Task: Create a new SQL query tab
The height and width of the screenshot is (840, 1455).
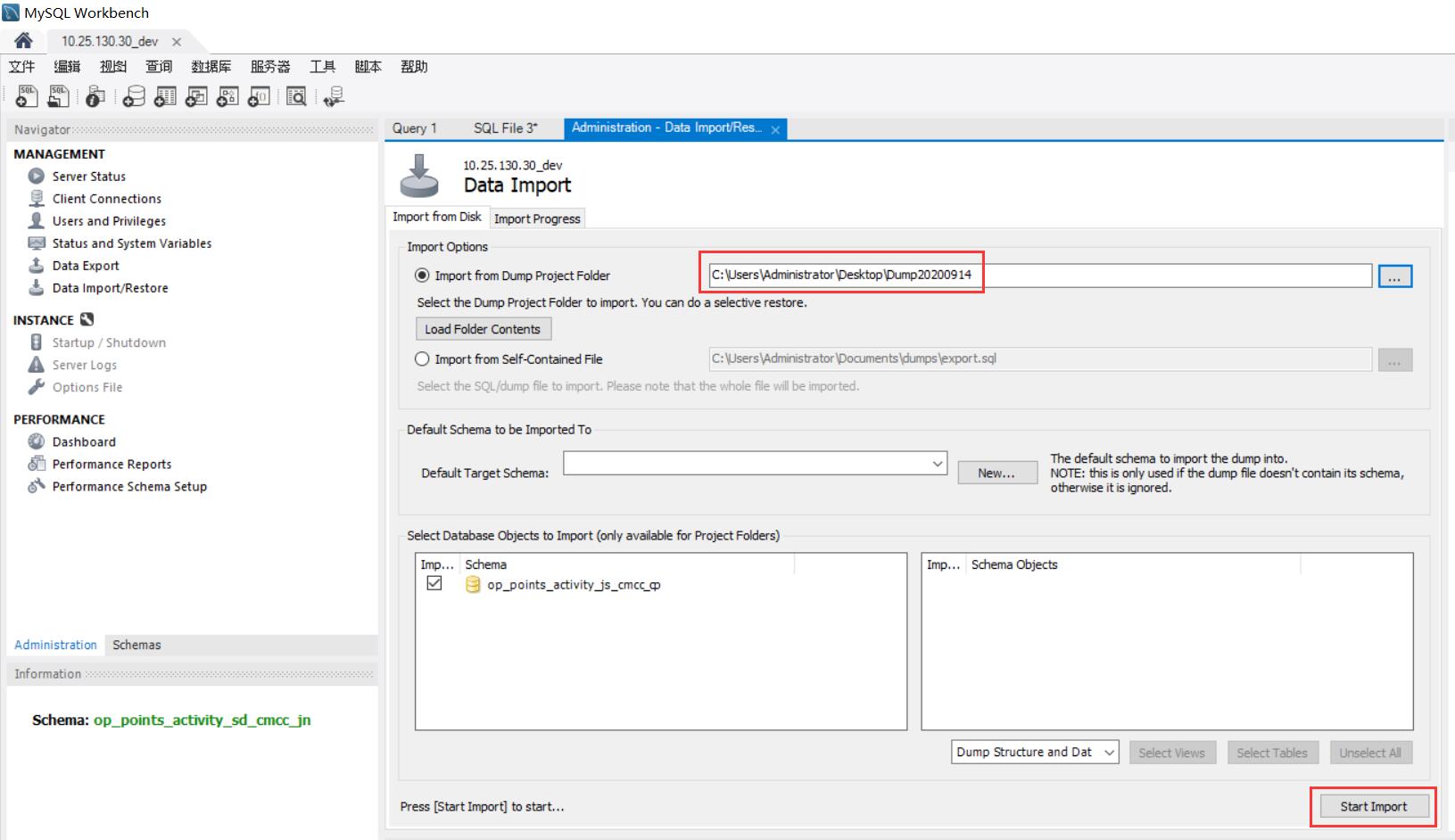Action: point(26,96)
